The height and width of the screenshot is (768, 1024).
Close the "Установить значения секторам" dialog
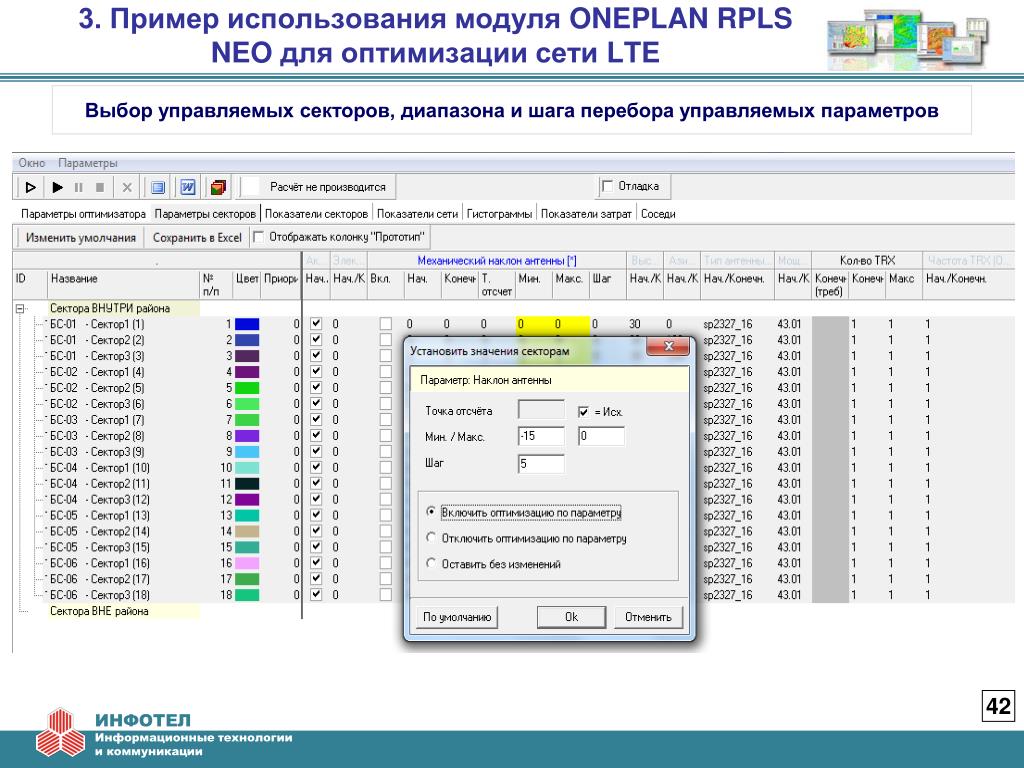(x=667, y=346)
